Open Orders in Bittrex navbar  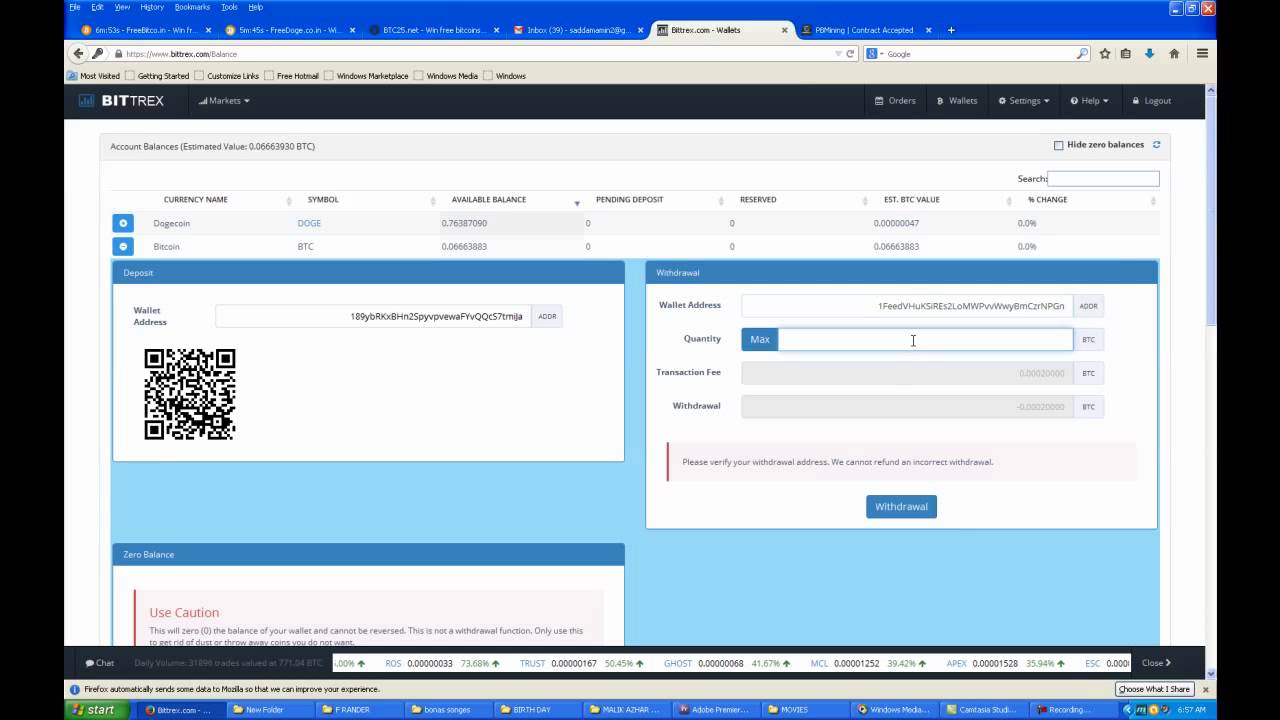[x=895, y=101]
